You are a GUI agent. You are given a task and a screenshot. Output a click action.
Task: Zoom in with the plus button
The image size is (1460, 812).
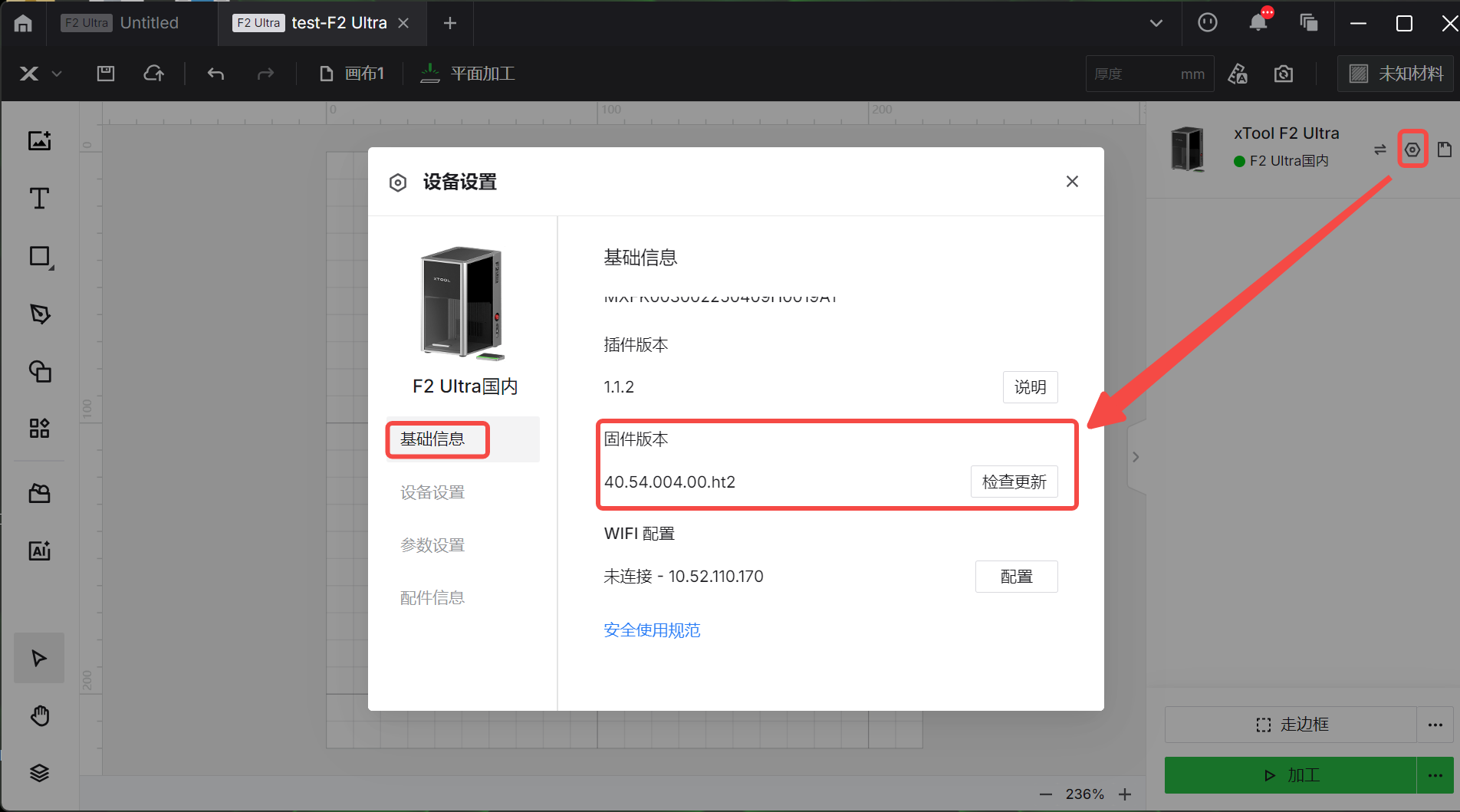[1125, 794]
